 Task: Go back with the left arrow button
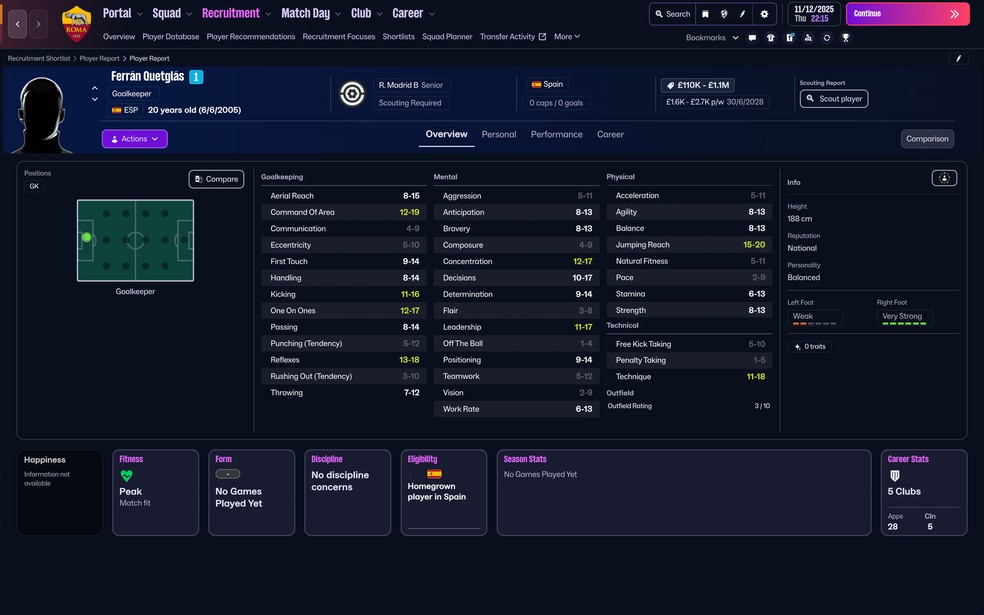[x=18, y=24]
